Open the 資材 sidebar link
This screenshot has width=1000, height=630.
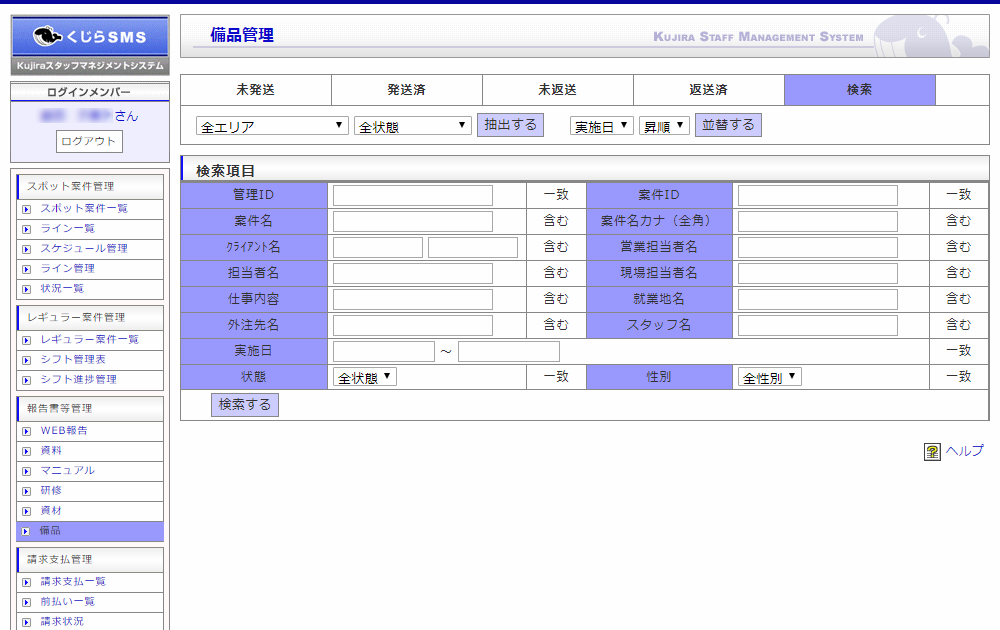click(51, 511)
